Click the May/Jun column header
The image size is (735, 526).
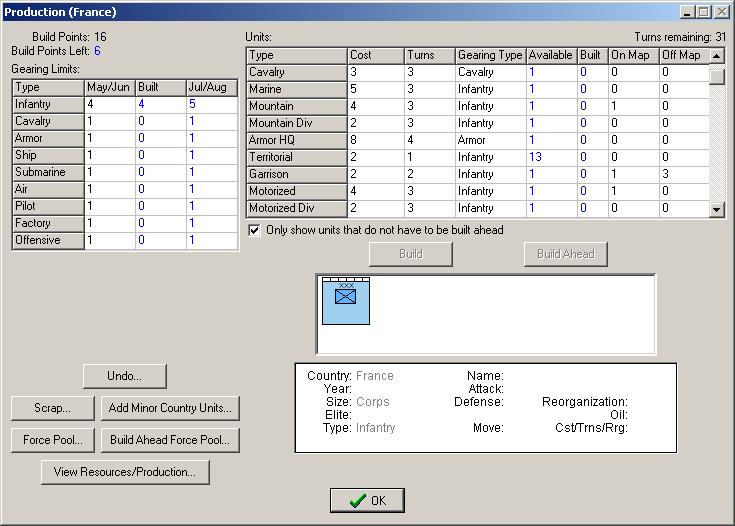(110, 87)
